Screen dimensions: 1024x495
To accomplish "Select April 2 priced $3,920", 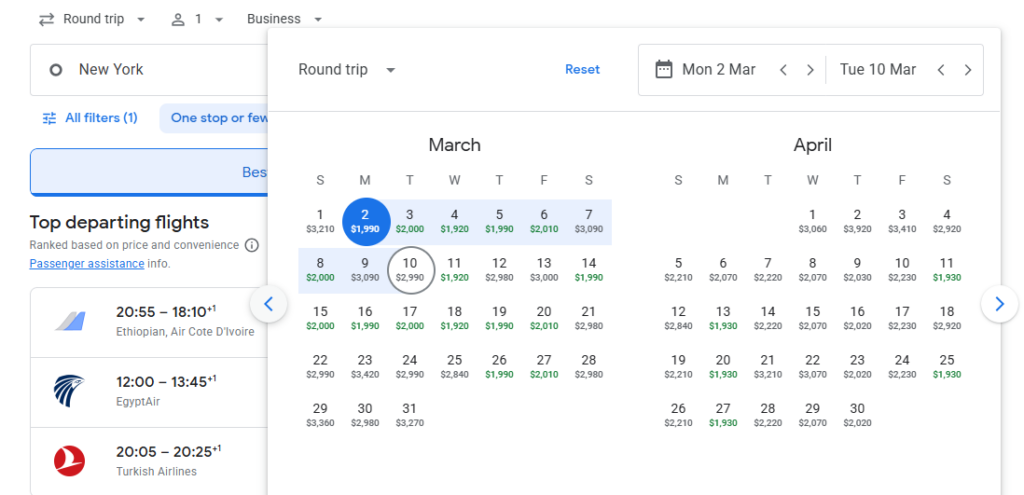I will [857, 221].
